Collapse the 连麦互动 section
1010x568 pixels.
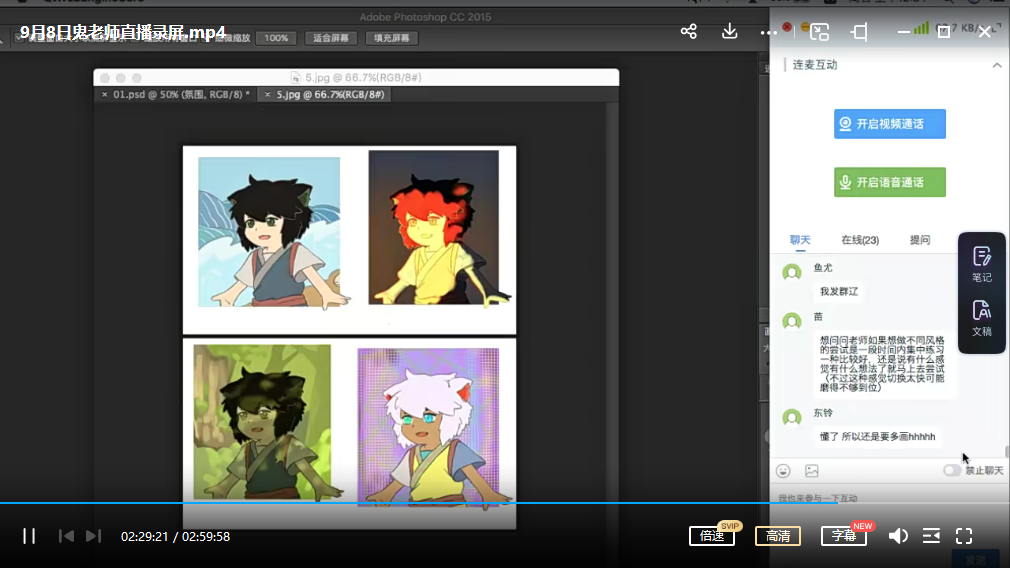tap(996, 65)
